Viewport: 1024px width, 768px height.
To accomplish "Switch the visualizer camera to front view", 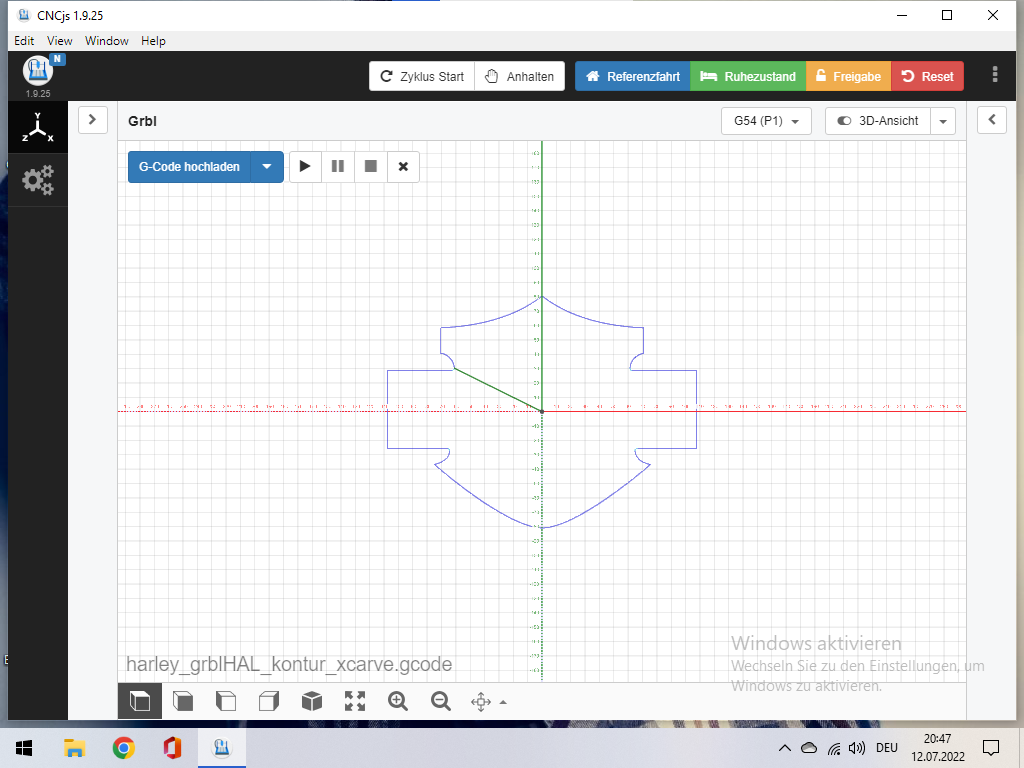I will pos(183,701).
